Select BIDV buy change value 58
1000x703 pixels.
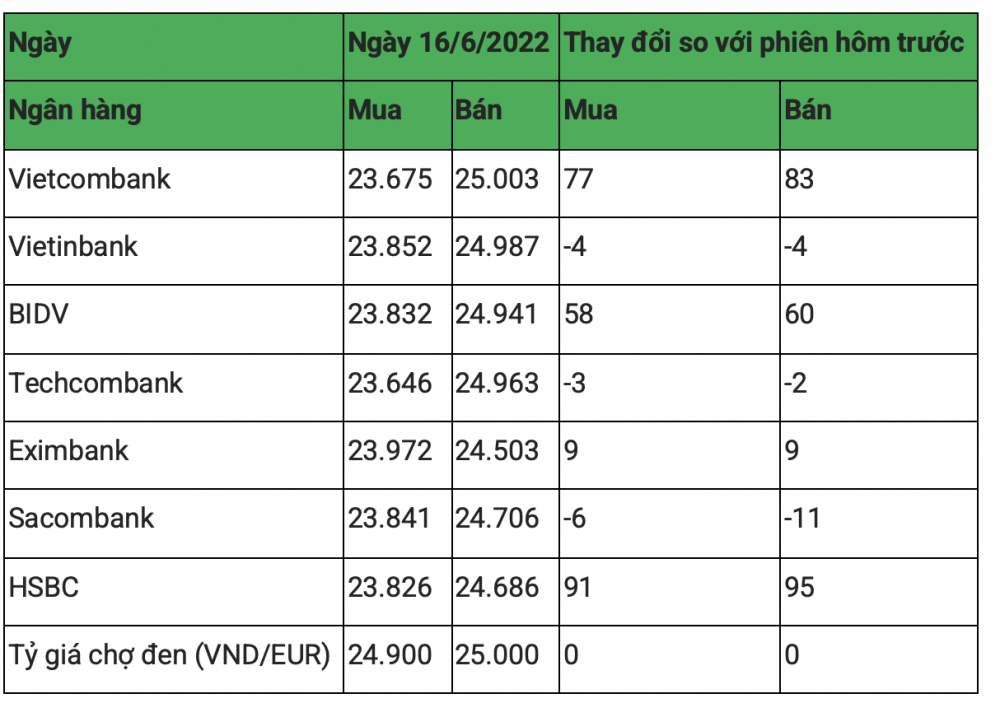tap(578, 314)
